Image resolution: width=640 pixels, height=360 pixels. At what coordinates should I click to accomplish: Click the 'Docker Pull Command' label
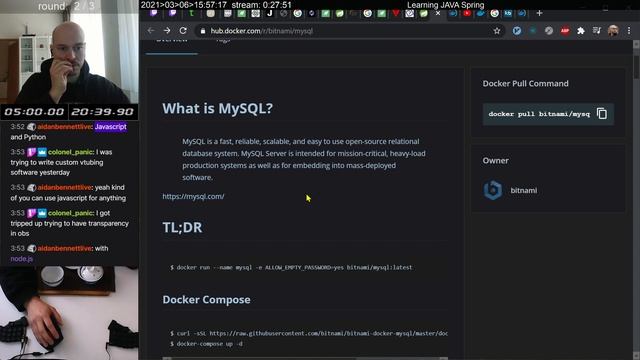pos(525,83)
